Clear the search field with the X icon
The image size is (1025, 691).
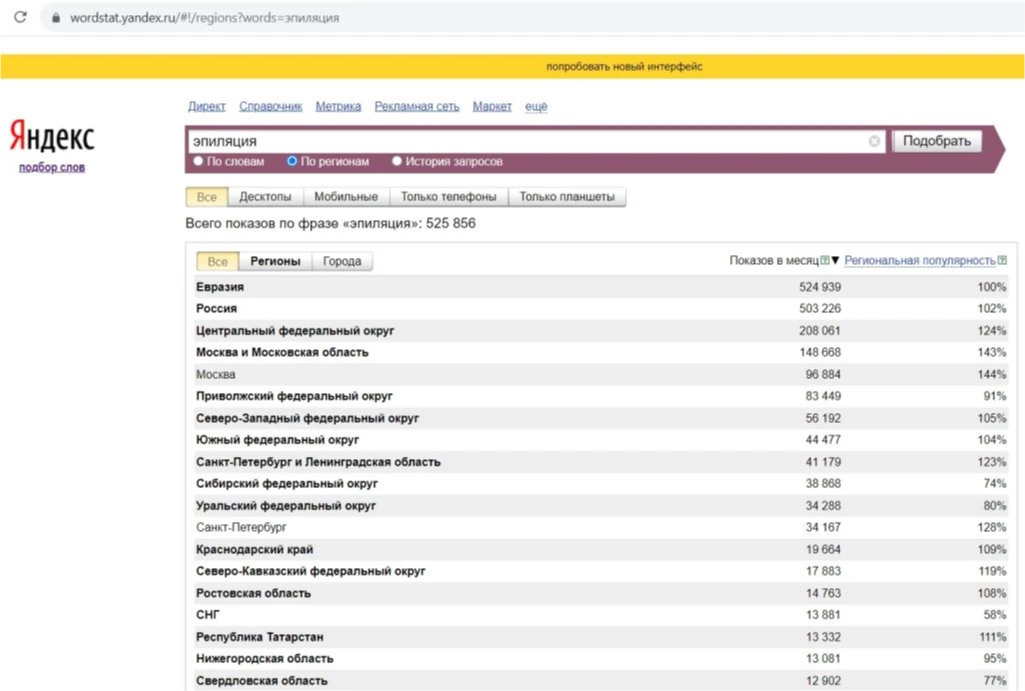coord(874,141)
